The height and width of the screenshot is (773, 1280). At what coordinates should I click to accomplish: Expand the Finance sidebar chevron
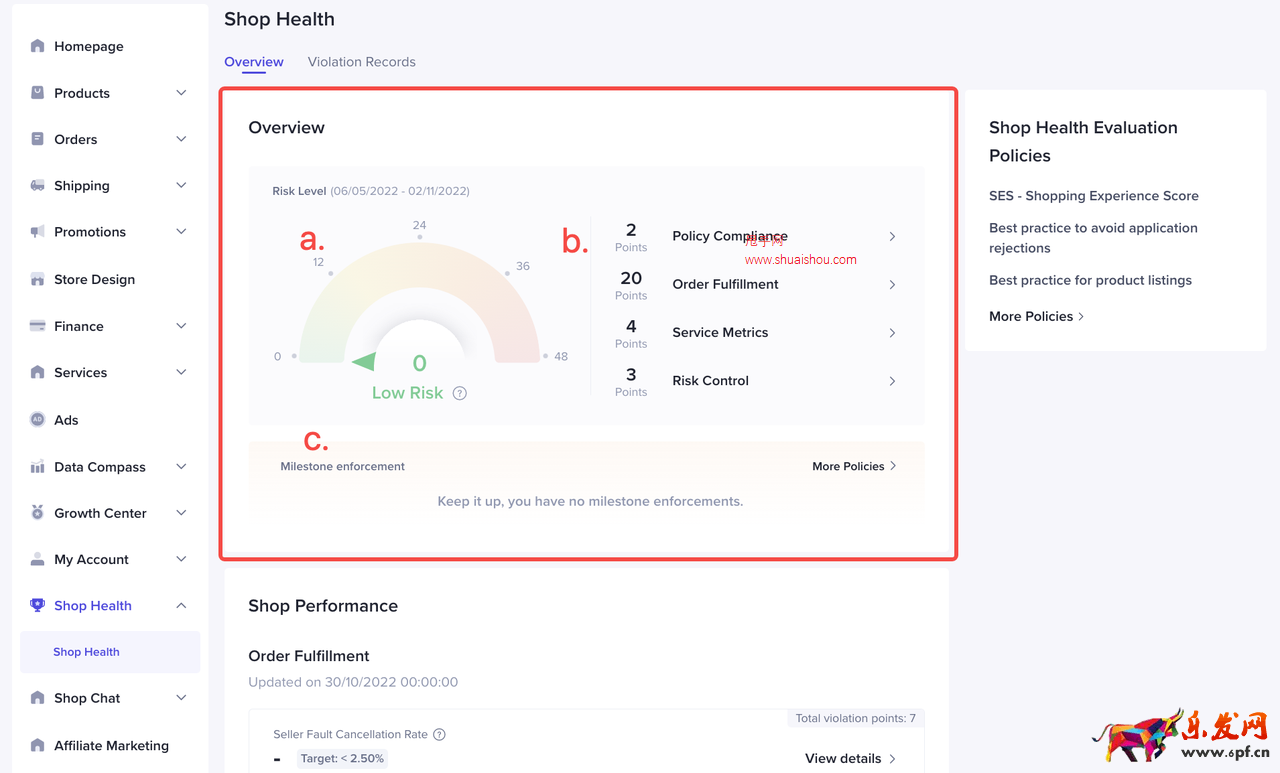(x=181, y=326)
